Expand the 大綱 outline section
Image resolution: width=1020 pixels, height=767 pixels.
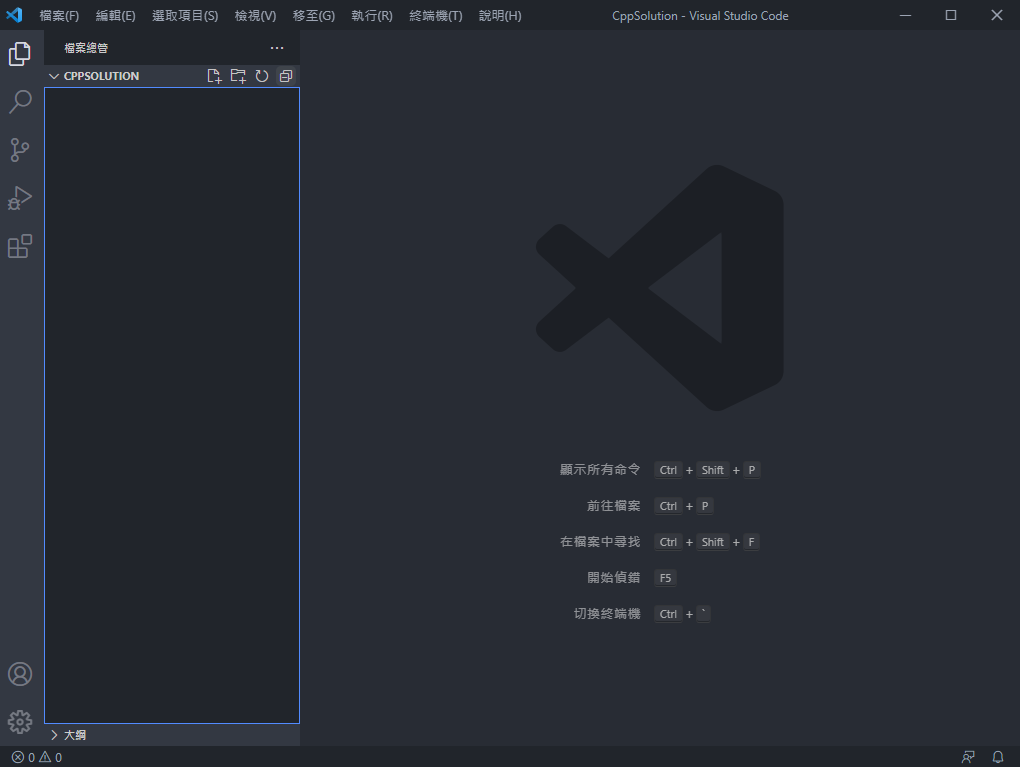(x=75, y=735)
